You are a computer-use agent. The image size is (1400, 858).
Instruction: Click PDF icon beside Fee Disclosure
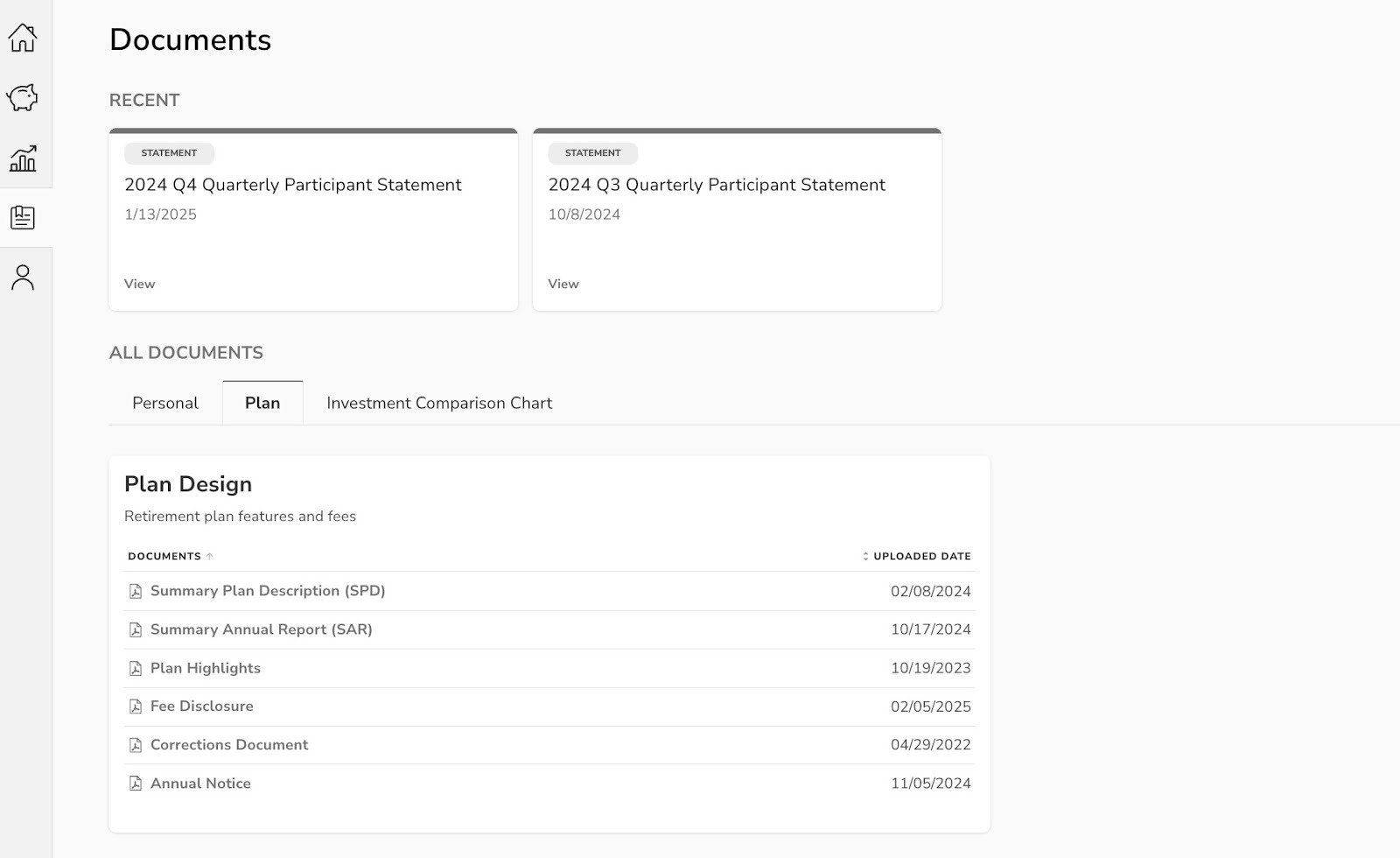coord(136,707)
